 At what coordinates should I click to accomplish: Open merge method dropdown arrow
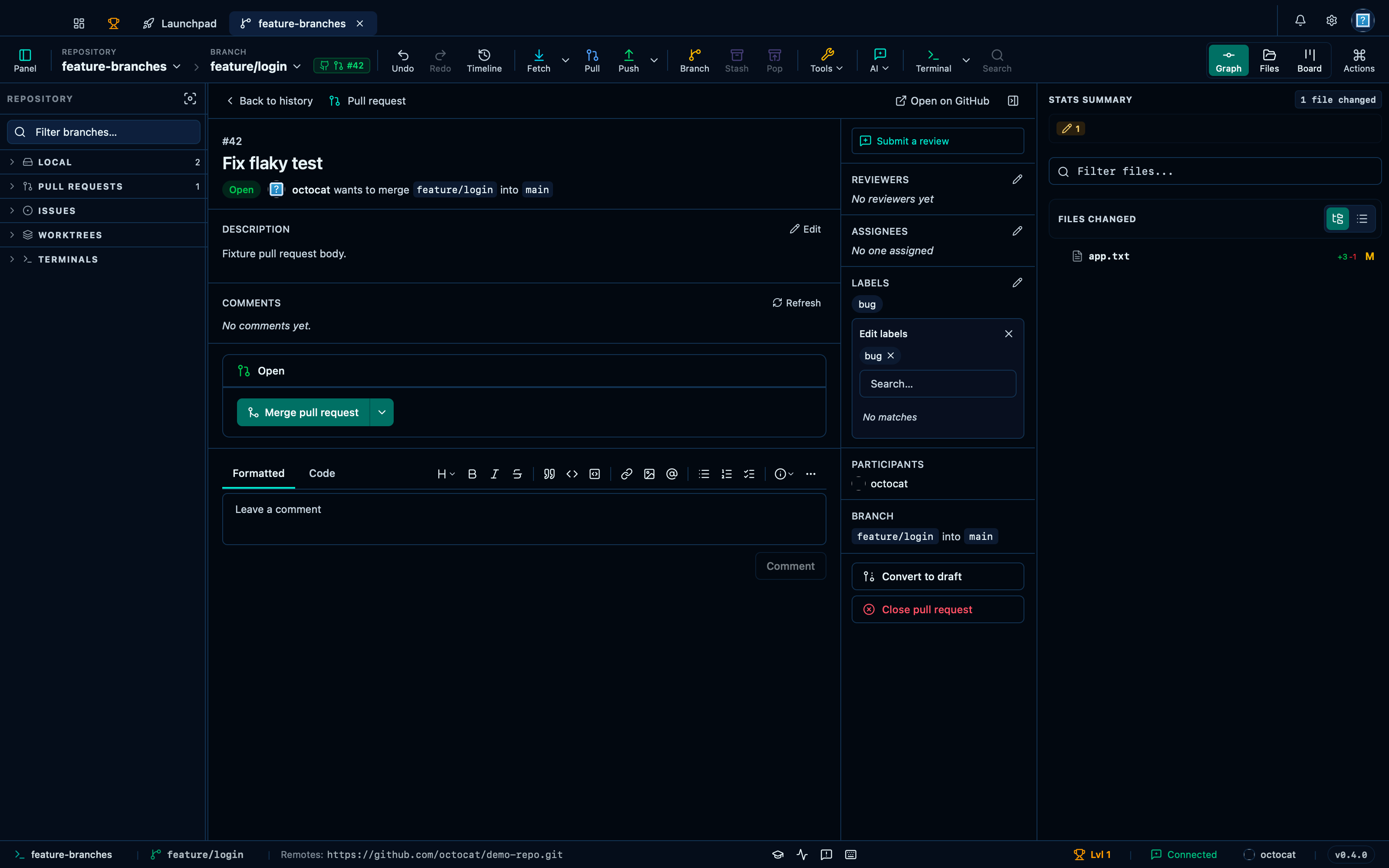pyautogui.click(x=382, y=412)
